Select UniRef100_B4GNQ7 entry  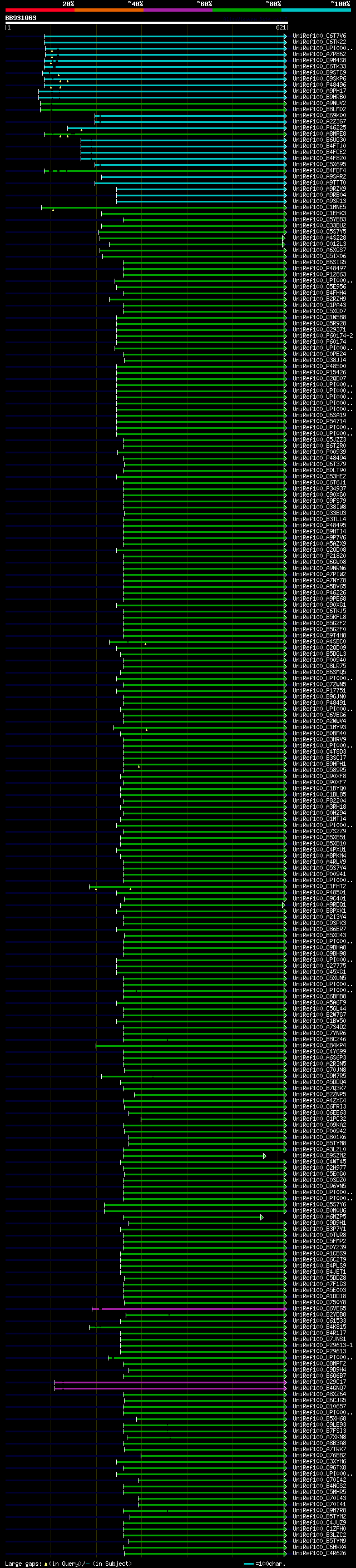319,1388
